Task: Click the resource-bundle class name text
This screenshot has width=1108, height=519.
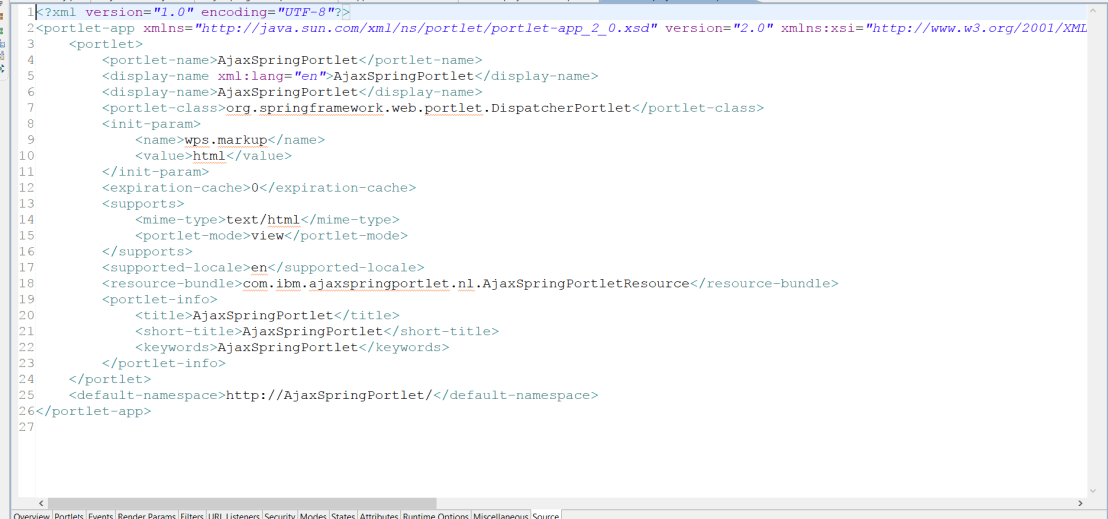Action: [466, 284]
